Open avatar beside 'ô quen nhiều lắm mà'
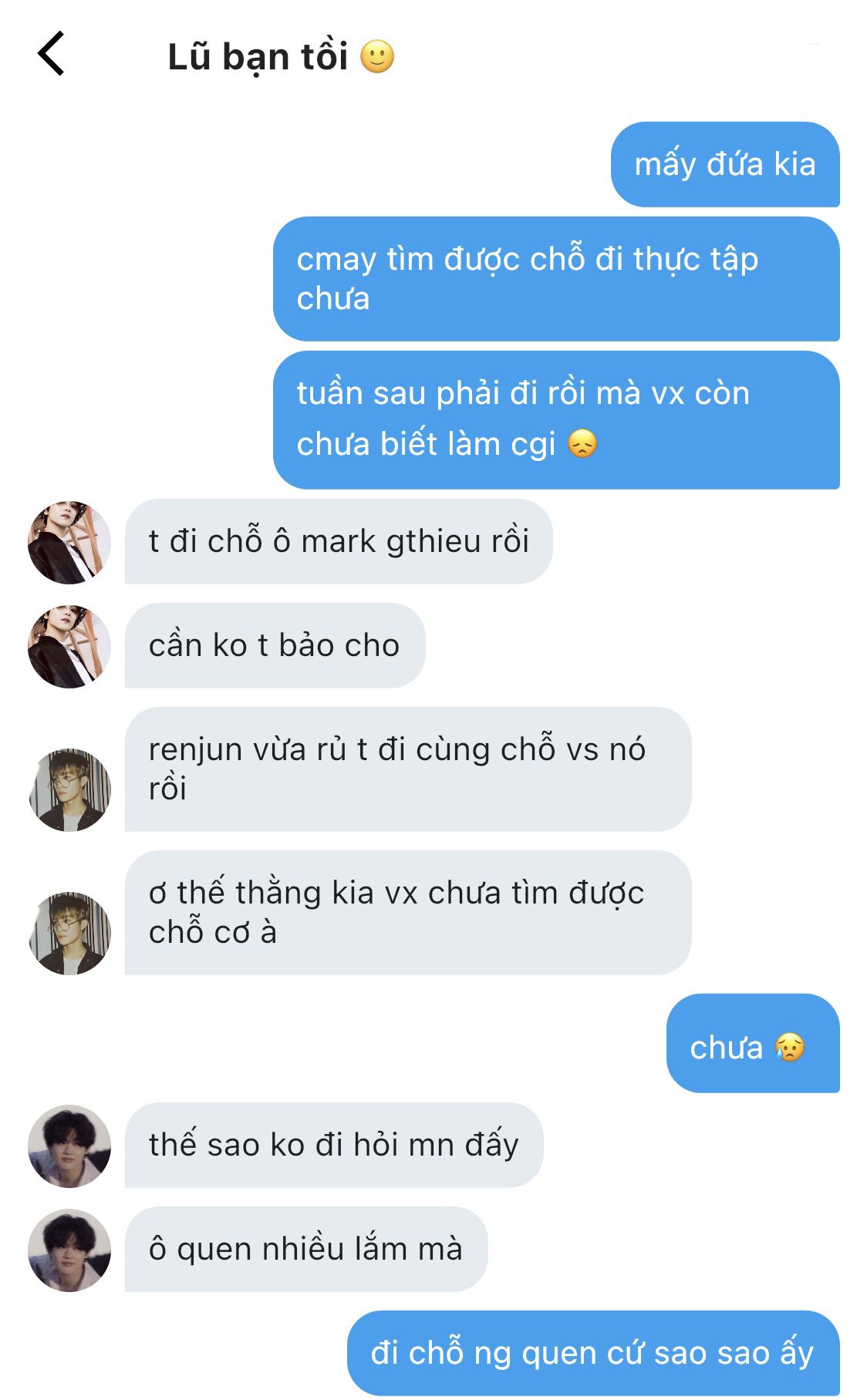 coord(69,1250)
